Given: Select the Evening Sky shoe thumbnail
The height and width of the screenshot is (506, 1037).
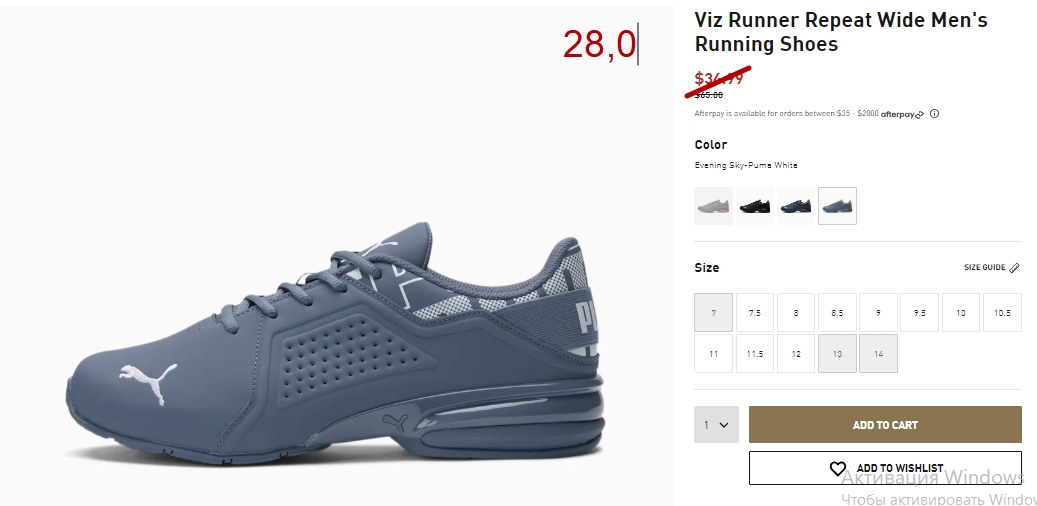Looking at the screenshot, I should pyautogui.click(x=837, y=206).
